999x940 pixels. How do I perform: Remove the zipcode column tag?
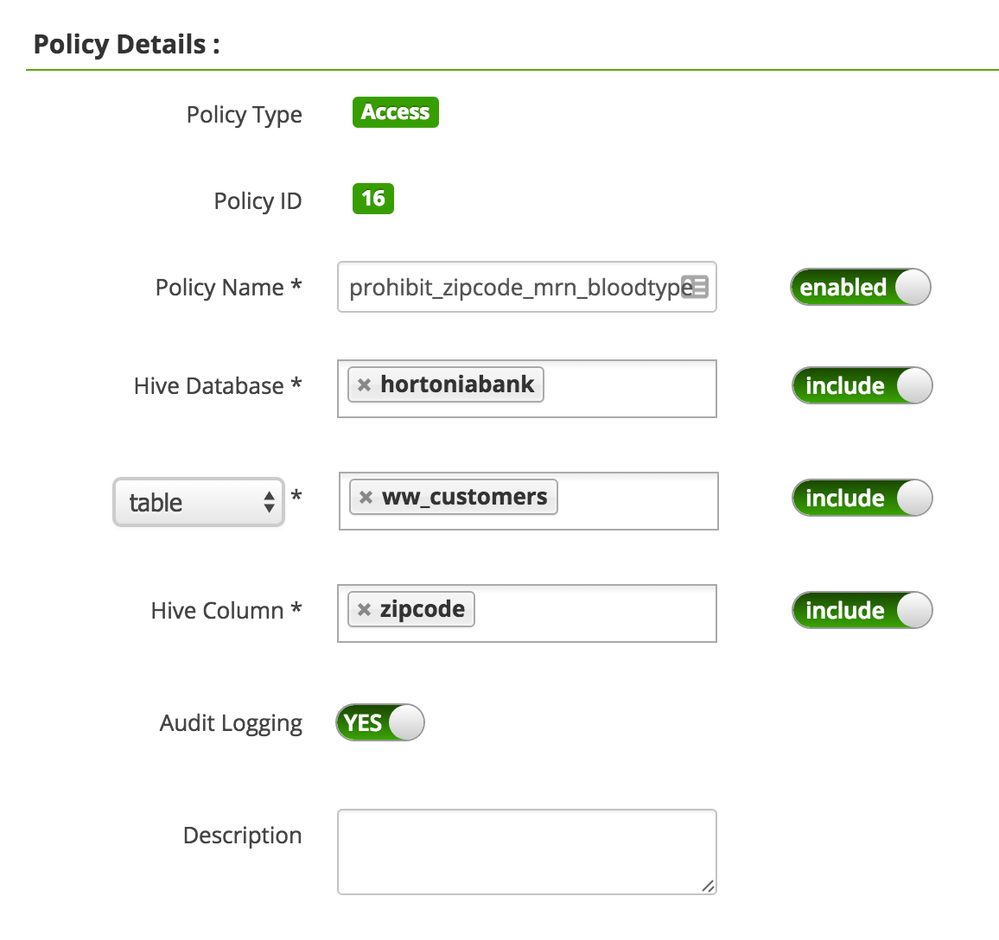[364, 609]
